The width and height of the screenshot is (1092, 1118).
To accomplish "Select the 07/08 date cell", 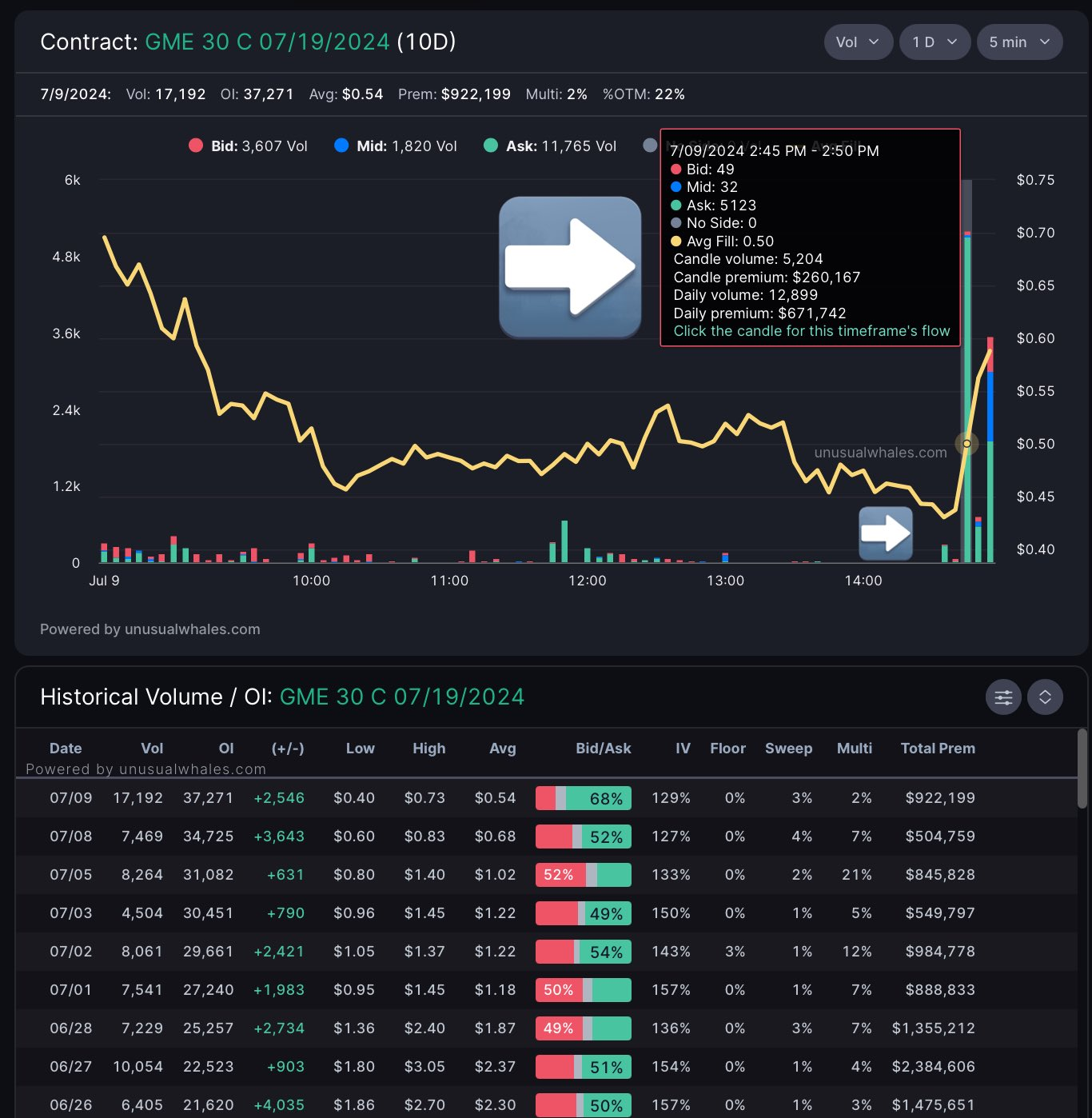I will click(71, 837).
